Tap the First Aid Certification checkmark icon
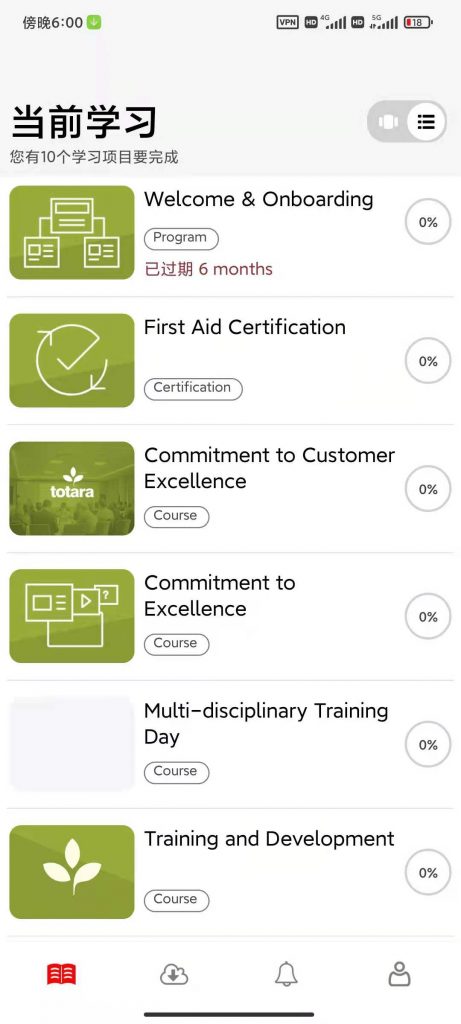Image resolution: width=461 pixels, height=1024 pixels. pos(72,360)
